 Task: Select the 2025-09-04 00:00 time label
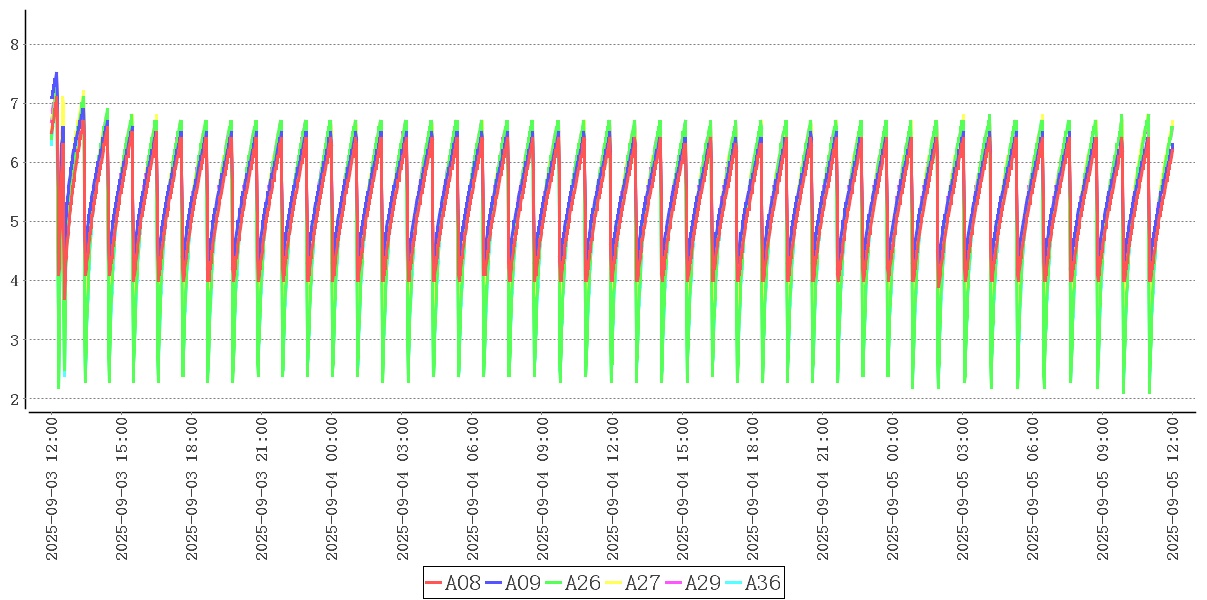pos(333,489)
